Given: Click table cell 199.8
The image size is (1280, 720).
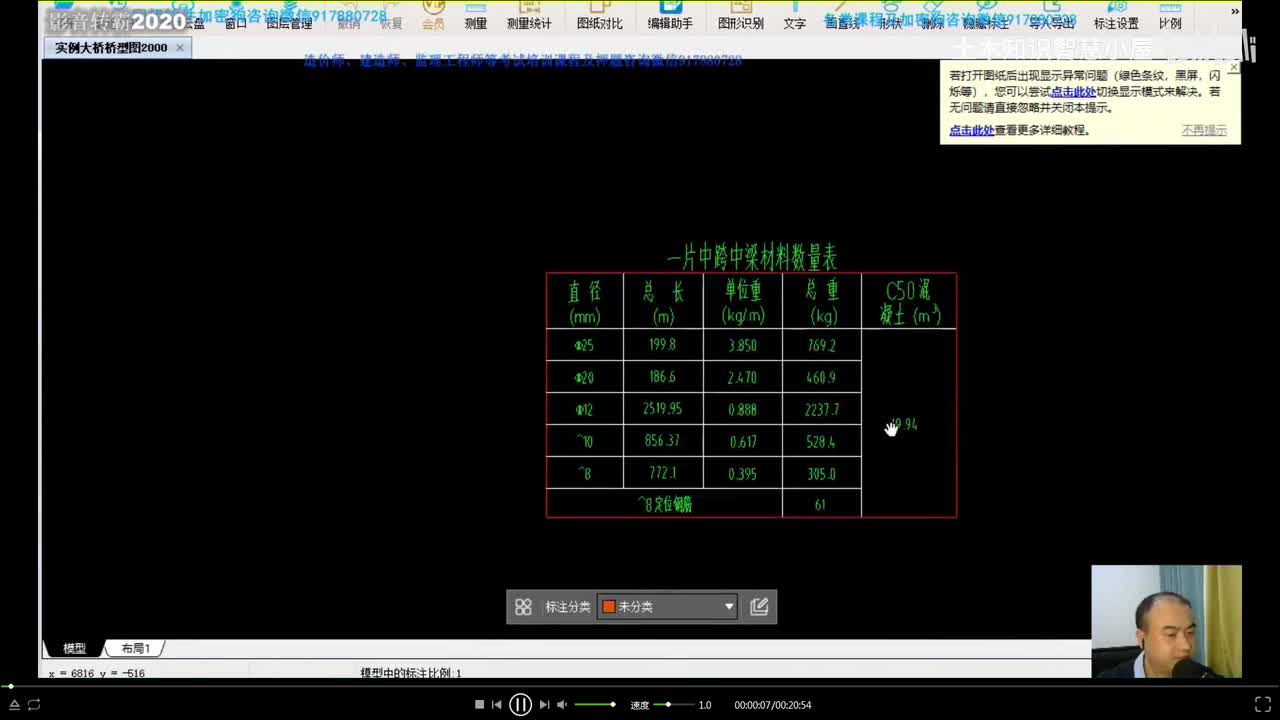Looking at the screenshot, I should tap(662, 345).
